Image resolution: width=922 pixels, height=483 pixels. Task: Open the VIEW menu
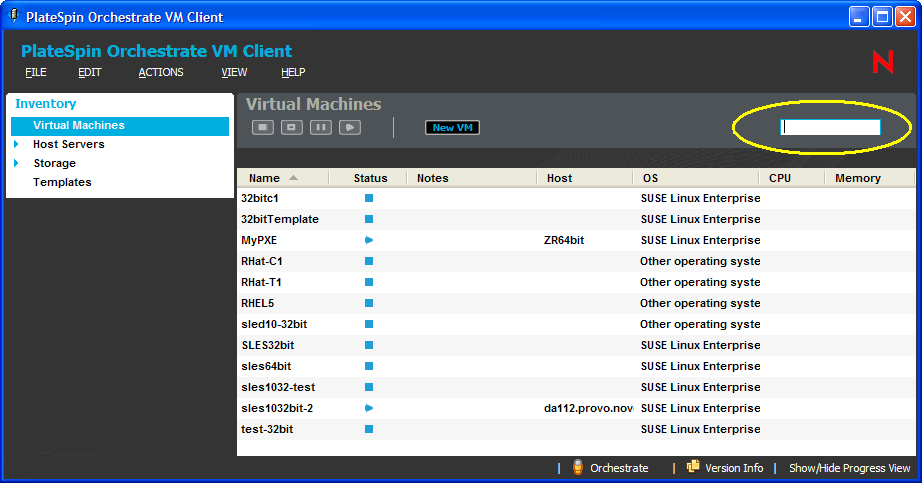coord(234,72)
